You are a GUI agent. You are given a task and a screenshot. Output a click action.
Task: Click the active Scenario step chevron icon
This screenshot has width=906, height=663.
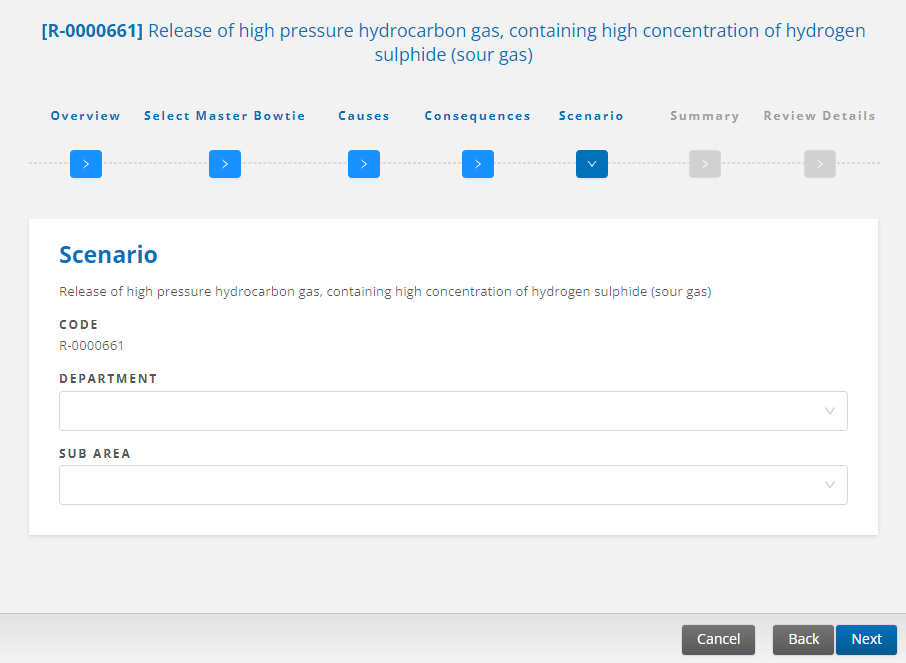[592, 164]
